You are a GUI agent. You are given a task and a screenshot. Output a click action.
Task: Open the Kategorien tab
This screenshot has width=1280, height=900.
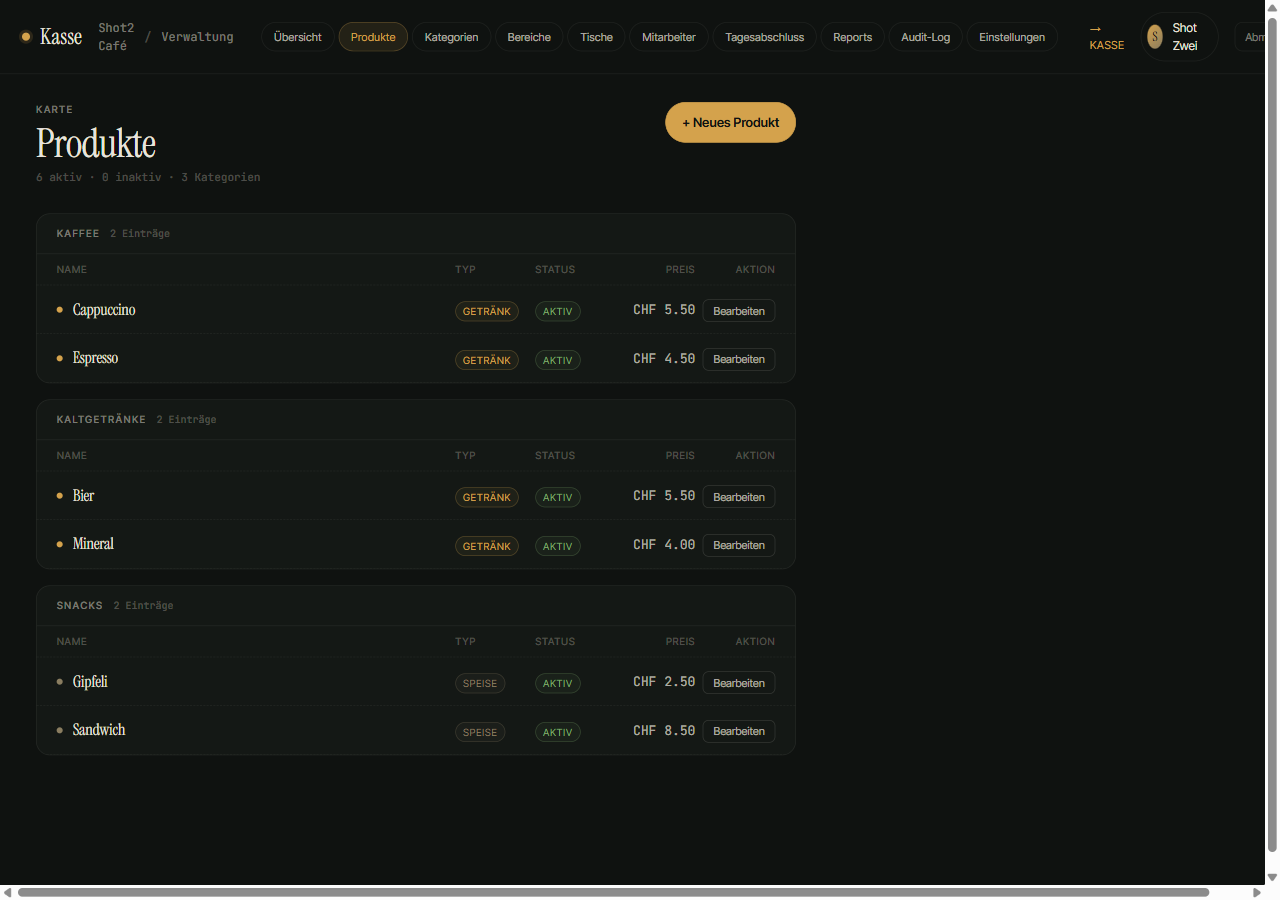tap(451, 37)
